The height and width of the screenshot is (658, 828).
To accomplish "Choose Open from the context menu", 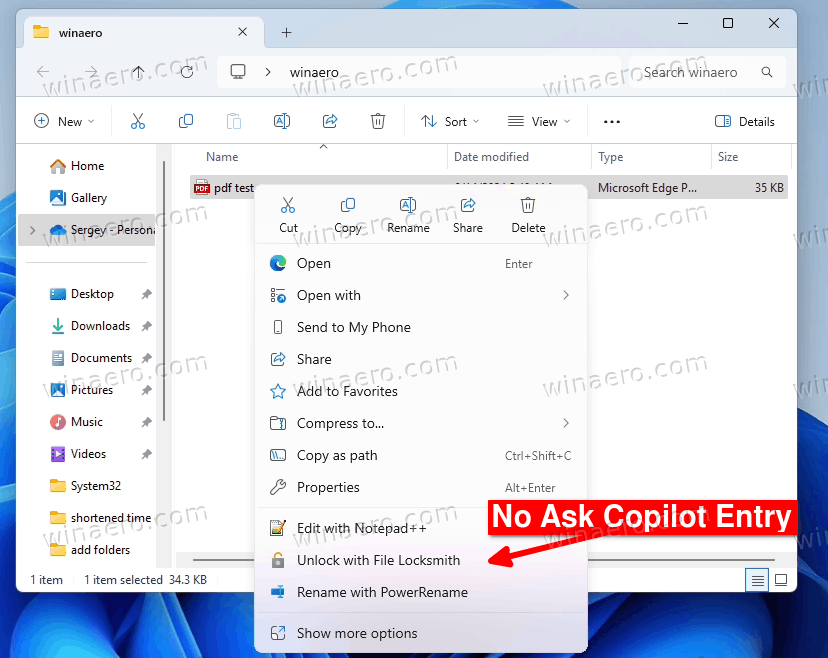I will click(421, 264).
